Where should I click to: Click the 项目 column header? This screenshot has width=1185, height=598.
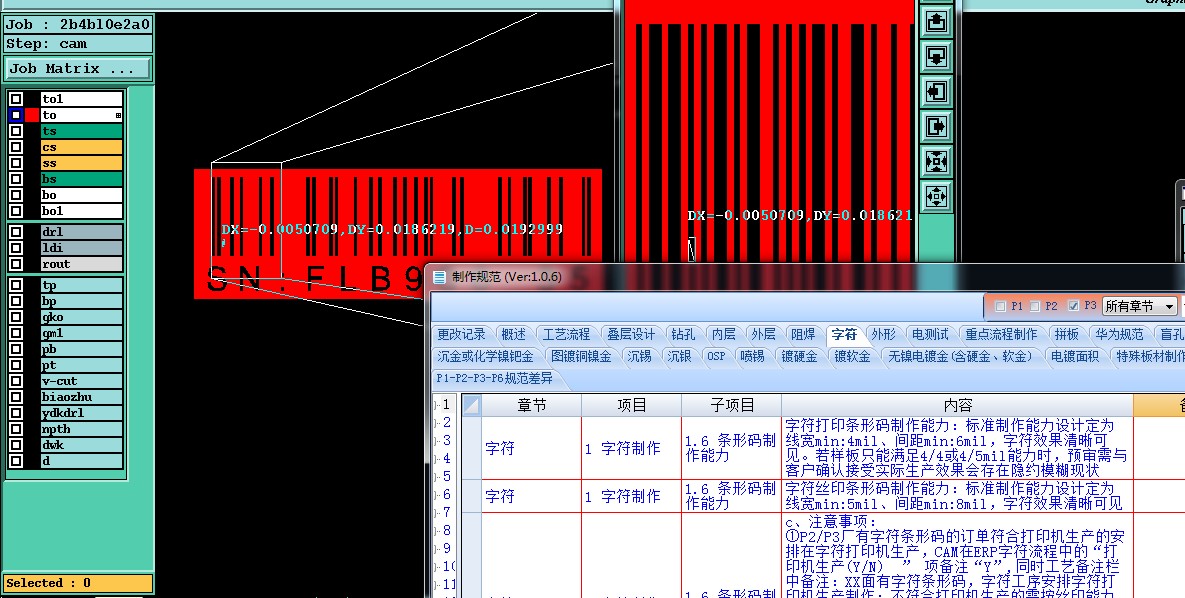[632, 406]
